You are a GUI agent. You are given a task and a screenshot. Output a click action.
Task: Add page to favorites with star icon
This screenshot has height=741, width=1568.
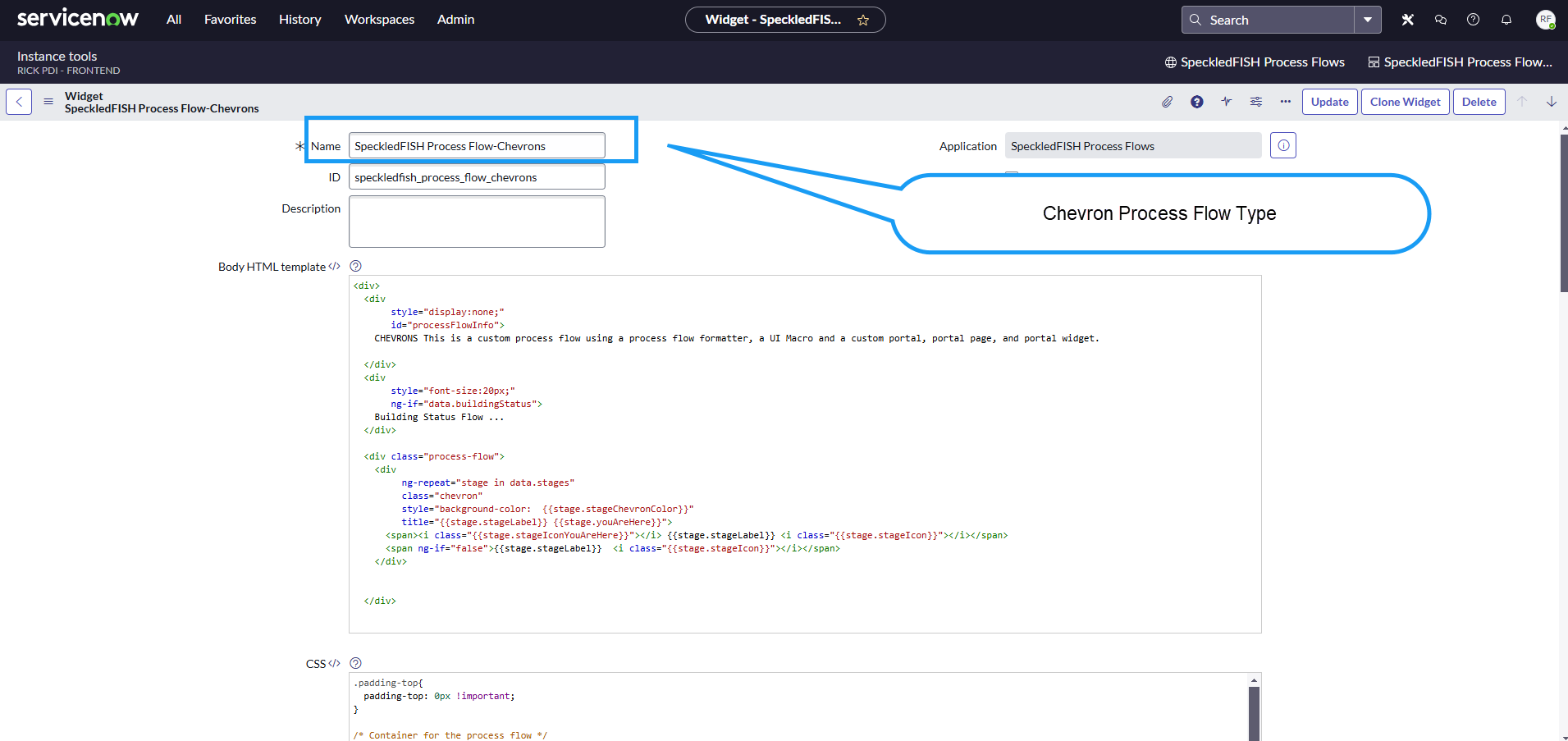coord(863,20)
